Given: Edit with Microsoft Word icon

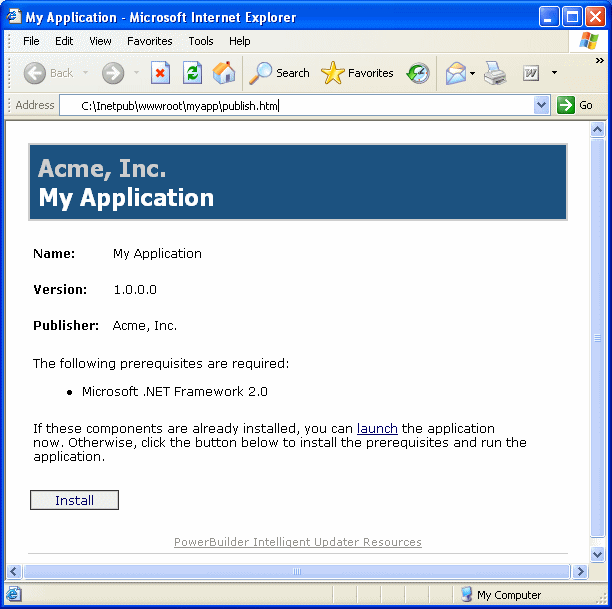Looking at the screenshot, I should tap(531, 73).
